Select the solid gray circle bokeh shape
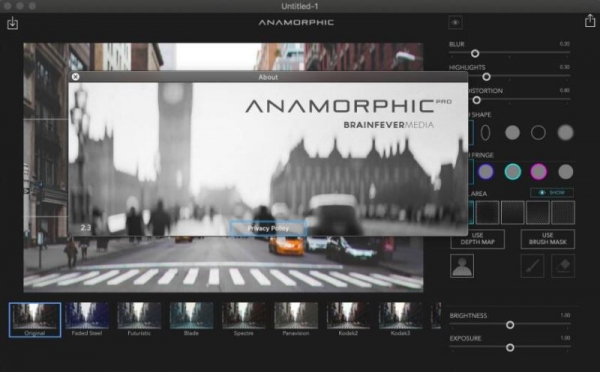600x372 pixels. (x=512, y=133)
